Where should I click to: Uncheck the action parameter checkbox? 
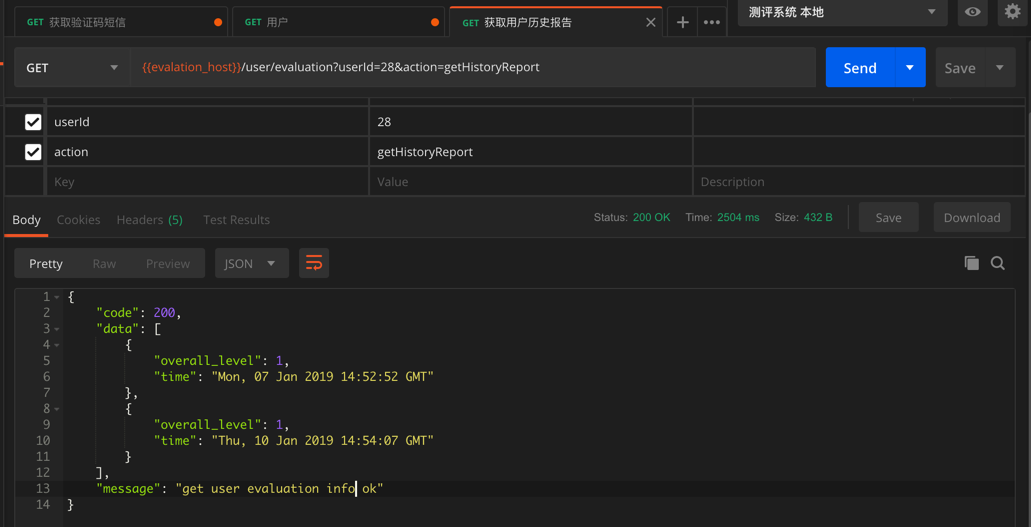point(33,152)
